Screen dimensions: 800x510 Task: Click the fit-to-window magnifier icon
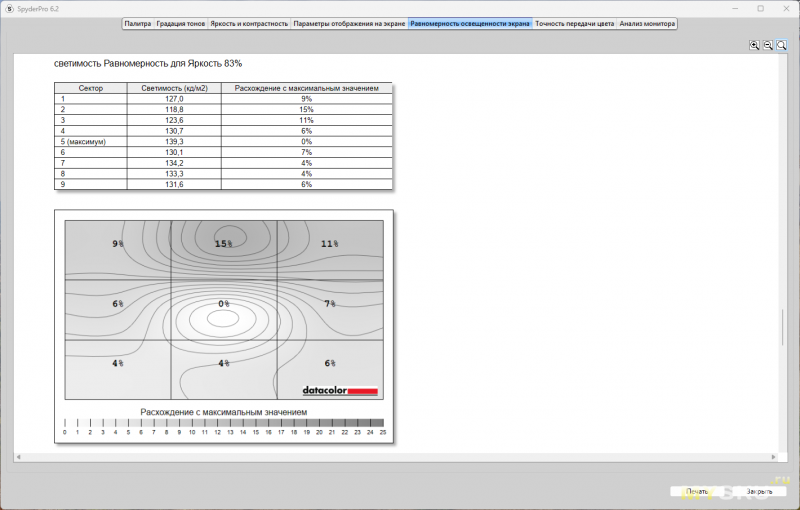(x=782, y=45)
